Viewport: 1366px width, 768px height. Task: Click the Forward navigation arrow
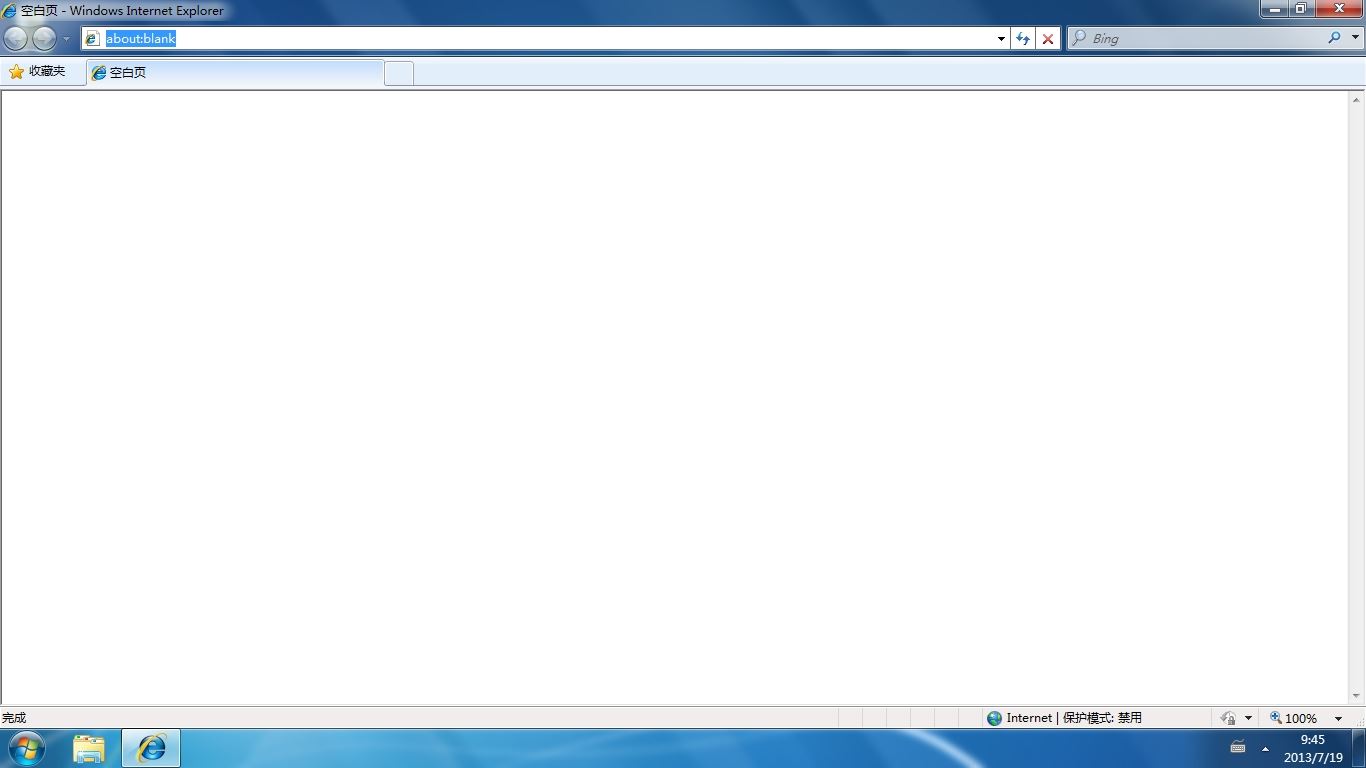[44, 39]
